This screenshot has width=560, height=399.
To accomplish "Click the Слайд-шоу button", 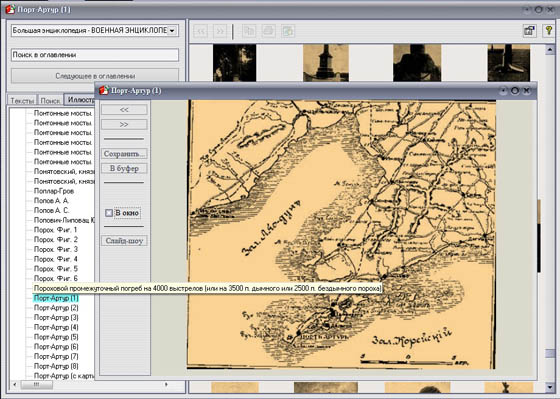I will pos(124,241).
